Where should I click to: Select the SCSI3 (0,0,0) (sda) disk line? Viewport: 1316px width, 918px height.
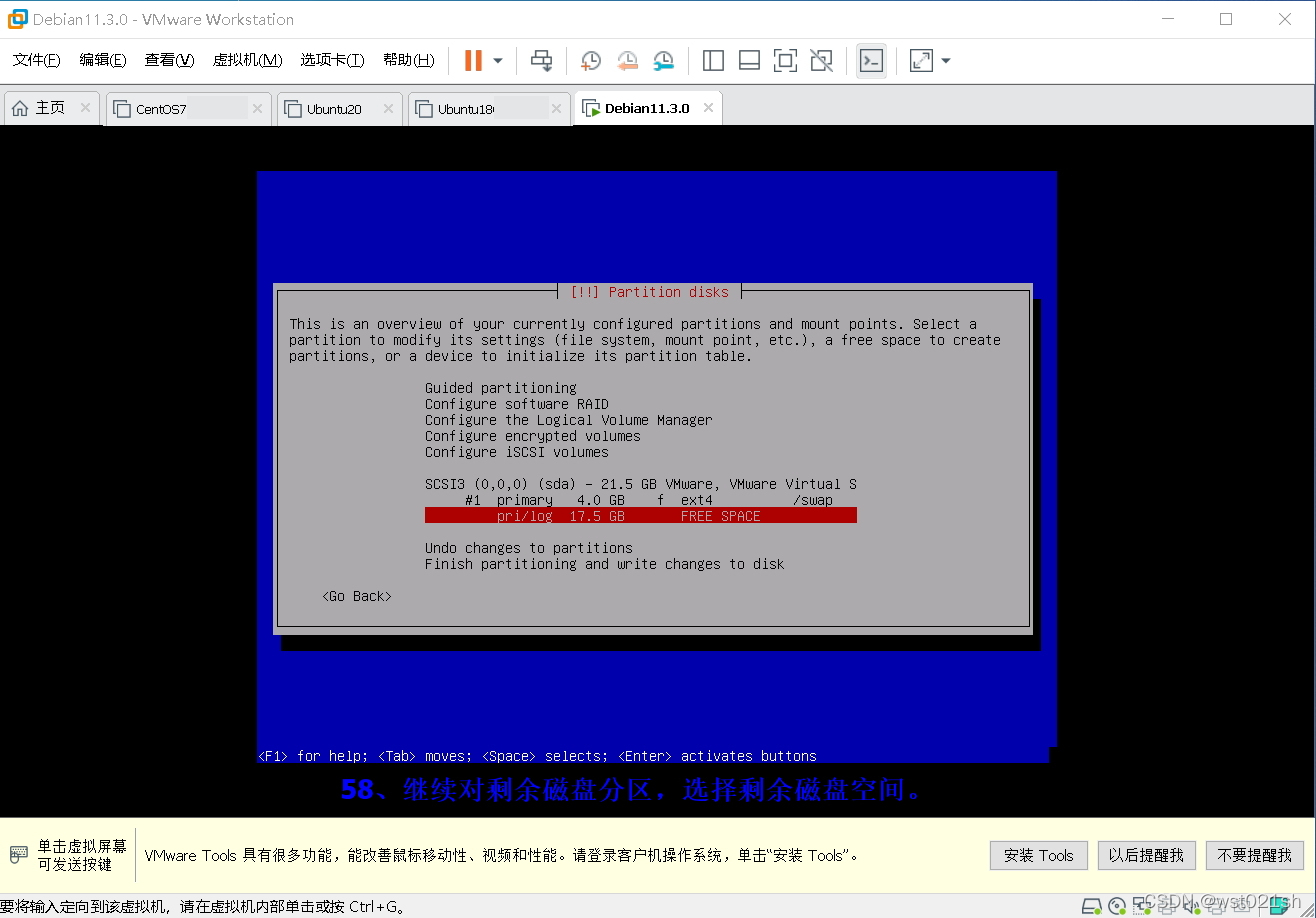(641, 484)
